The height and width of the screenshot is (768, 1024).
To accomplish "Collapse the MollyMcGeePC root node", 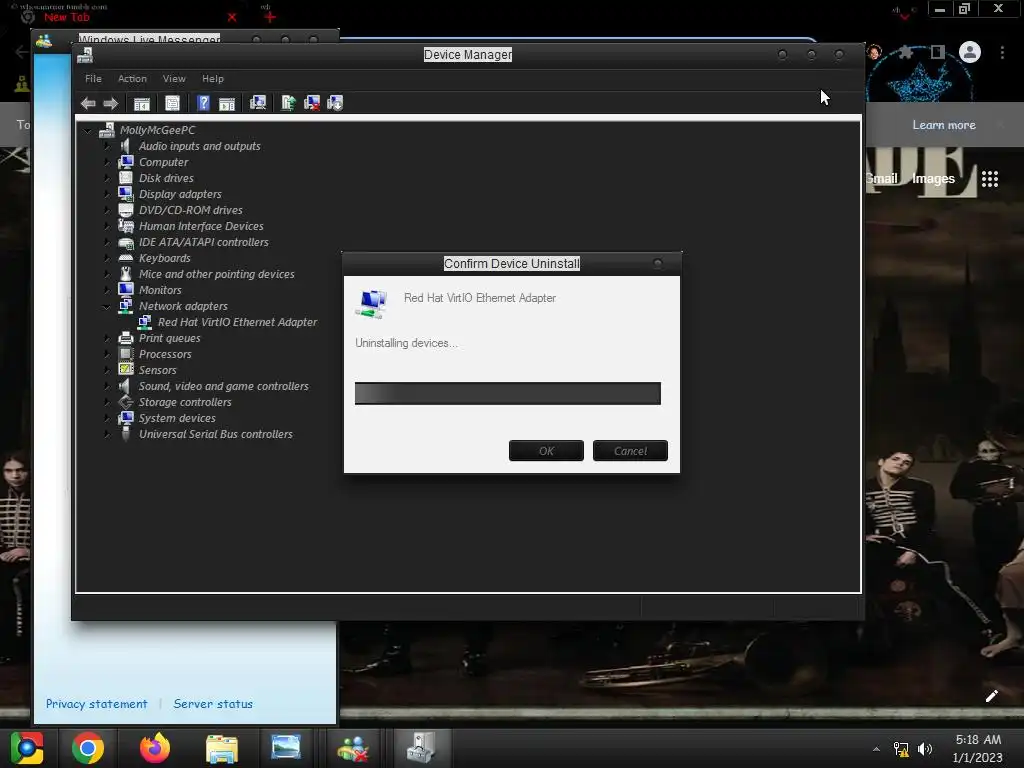I will 88,131.
